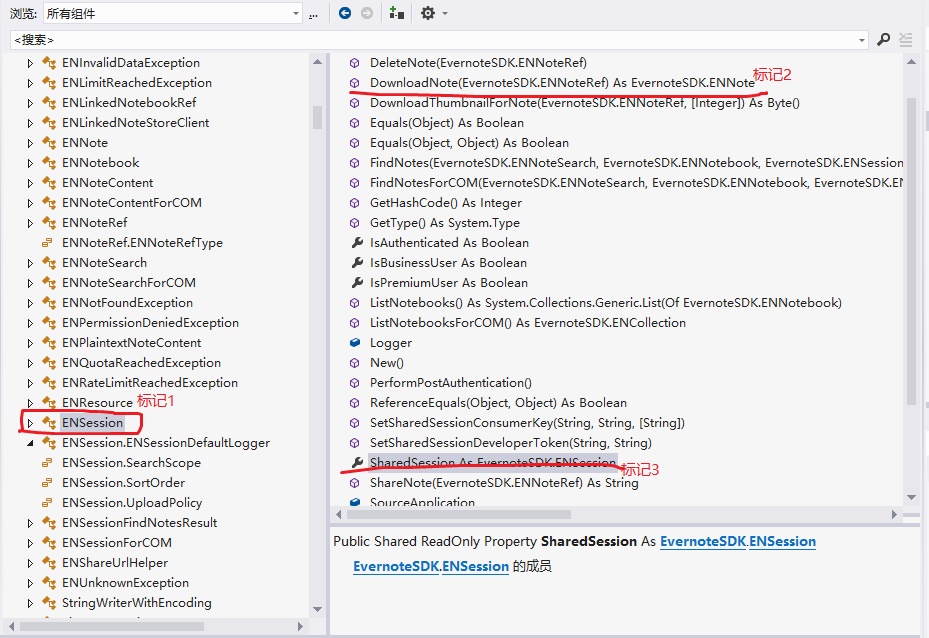Viewport: 929px width, 638px height.
Task: Expand the ENNoteRef class node
Action: pos(30,223)
